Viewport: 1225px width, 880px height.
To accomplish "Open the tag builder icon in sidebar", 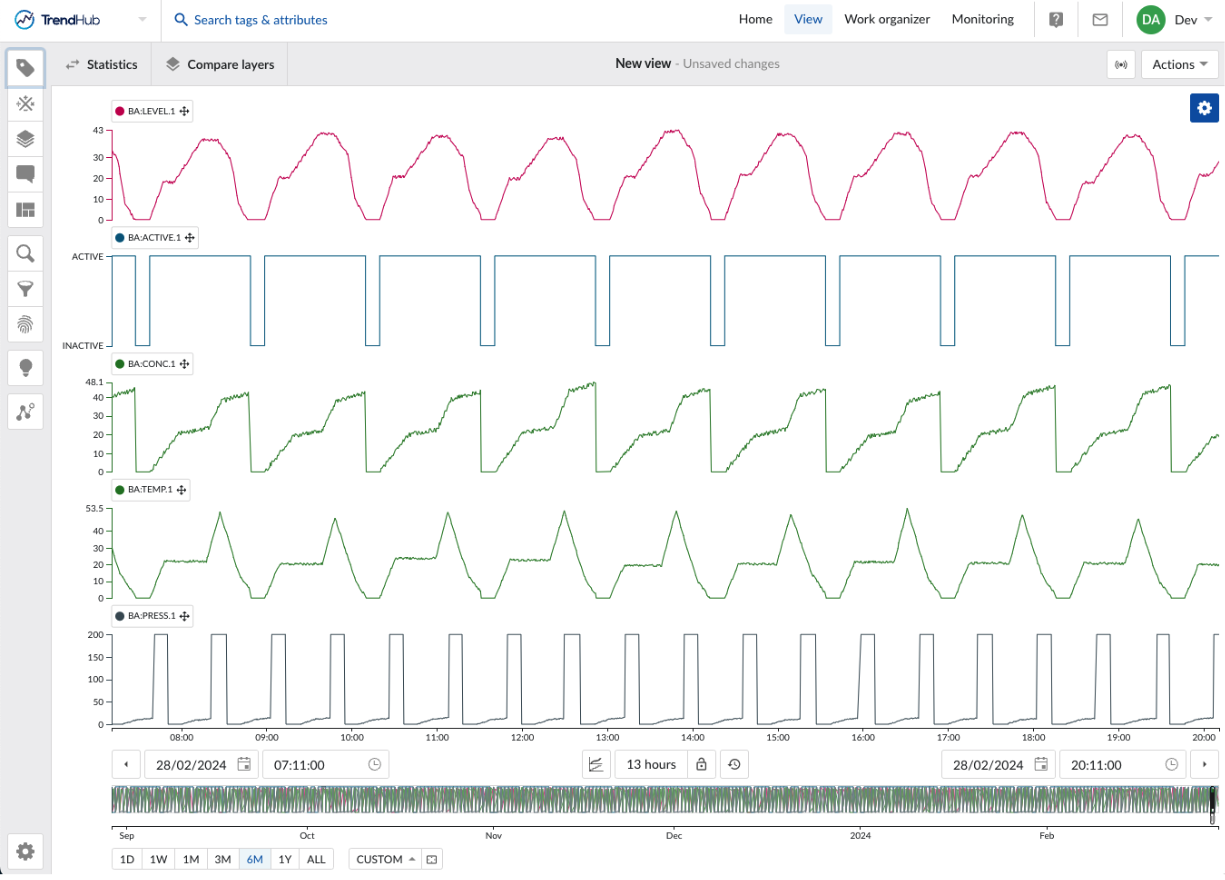I will pos(26,104).
